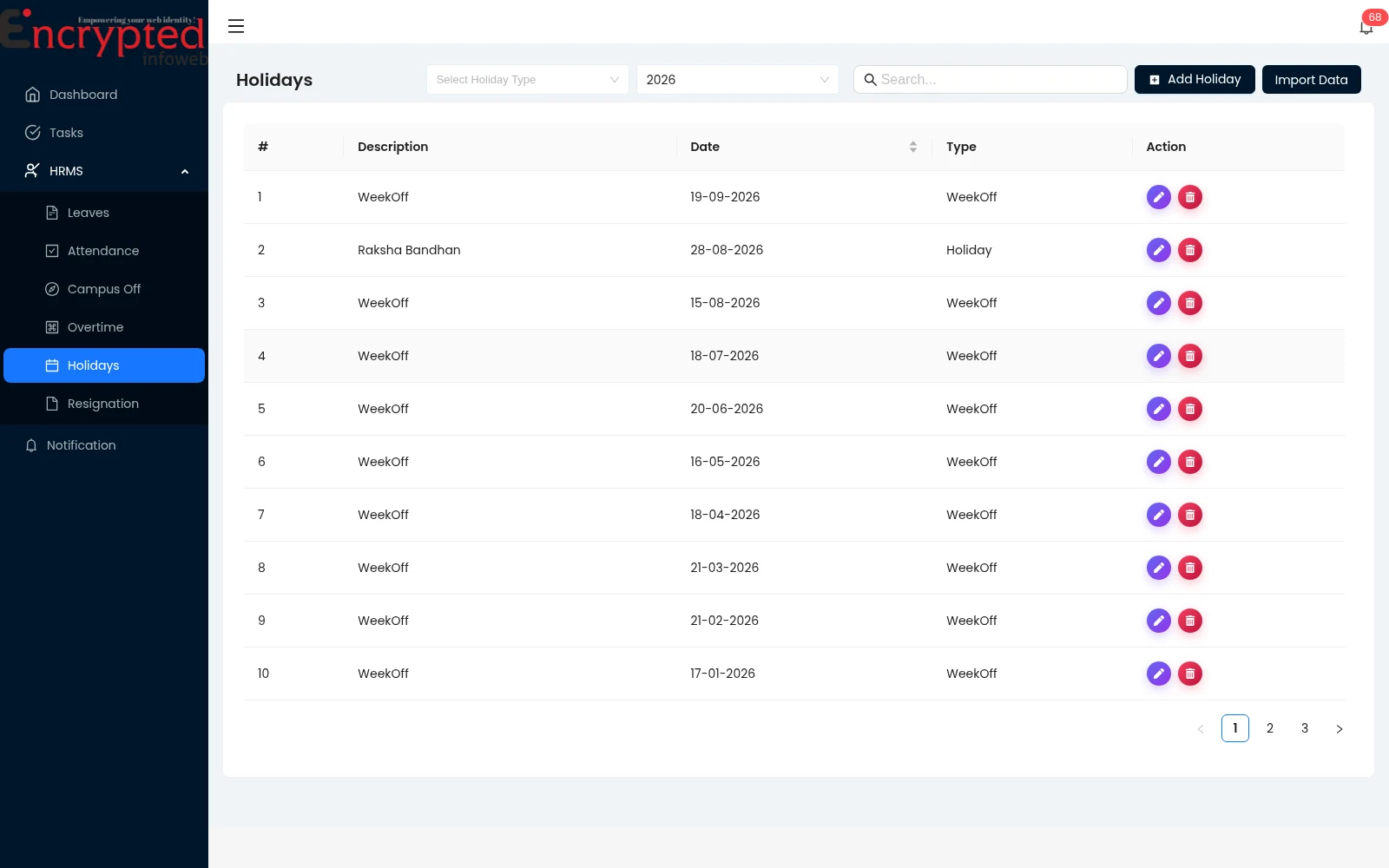Go to next page arrow

click(x=1340, y=728)
